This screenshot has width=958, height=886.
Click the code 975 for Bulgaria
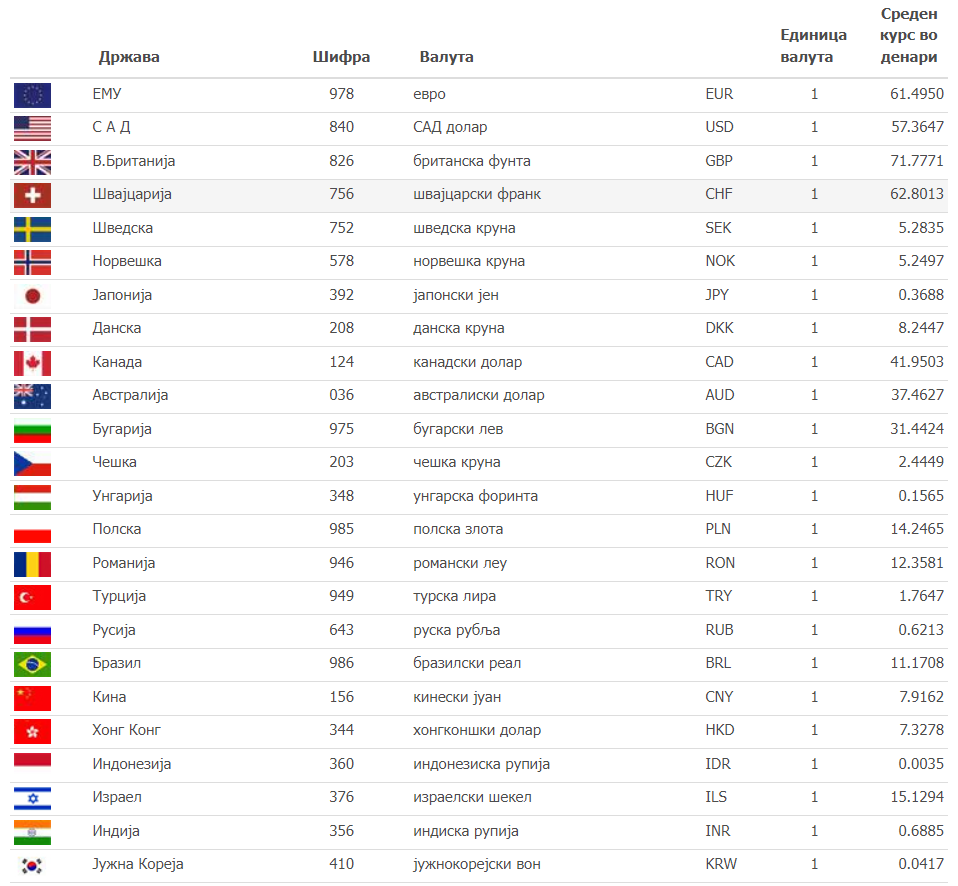tap(341, 429)
